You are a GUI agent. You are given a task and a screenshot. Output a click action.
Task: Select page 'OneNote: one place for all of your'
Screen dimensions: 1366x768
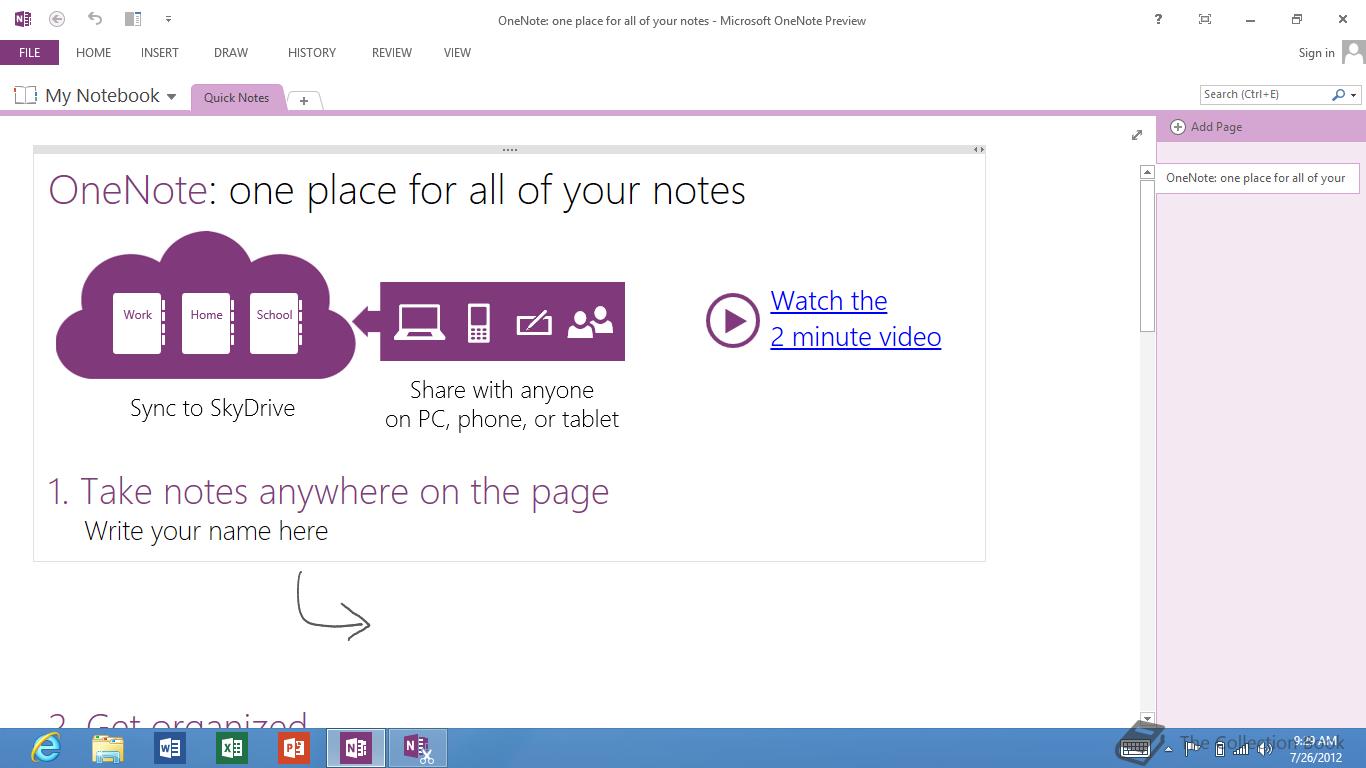[1257, 178]
